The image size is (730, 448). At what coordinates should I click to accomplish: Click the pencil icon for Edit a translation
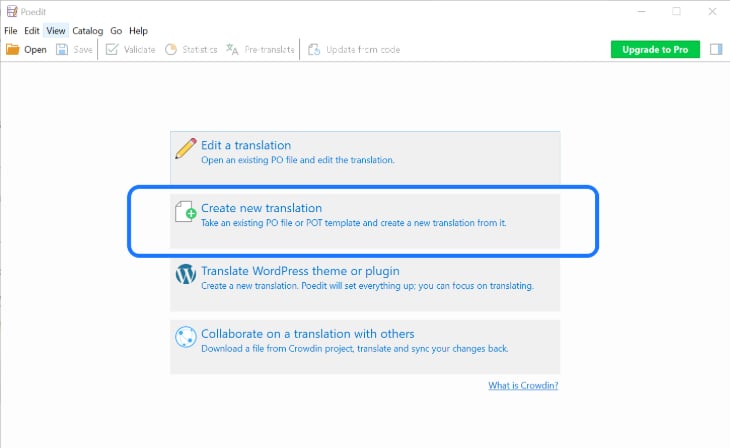186,149
